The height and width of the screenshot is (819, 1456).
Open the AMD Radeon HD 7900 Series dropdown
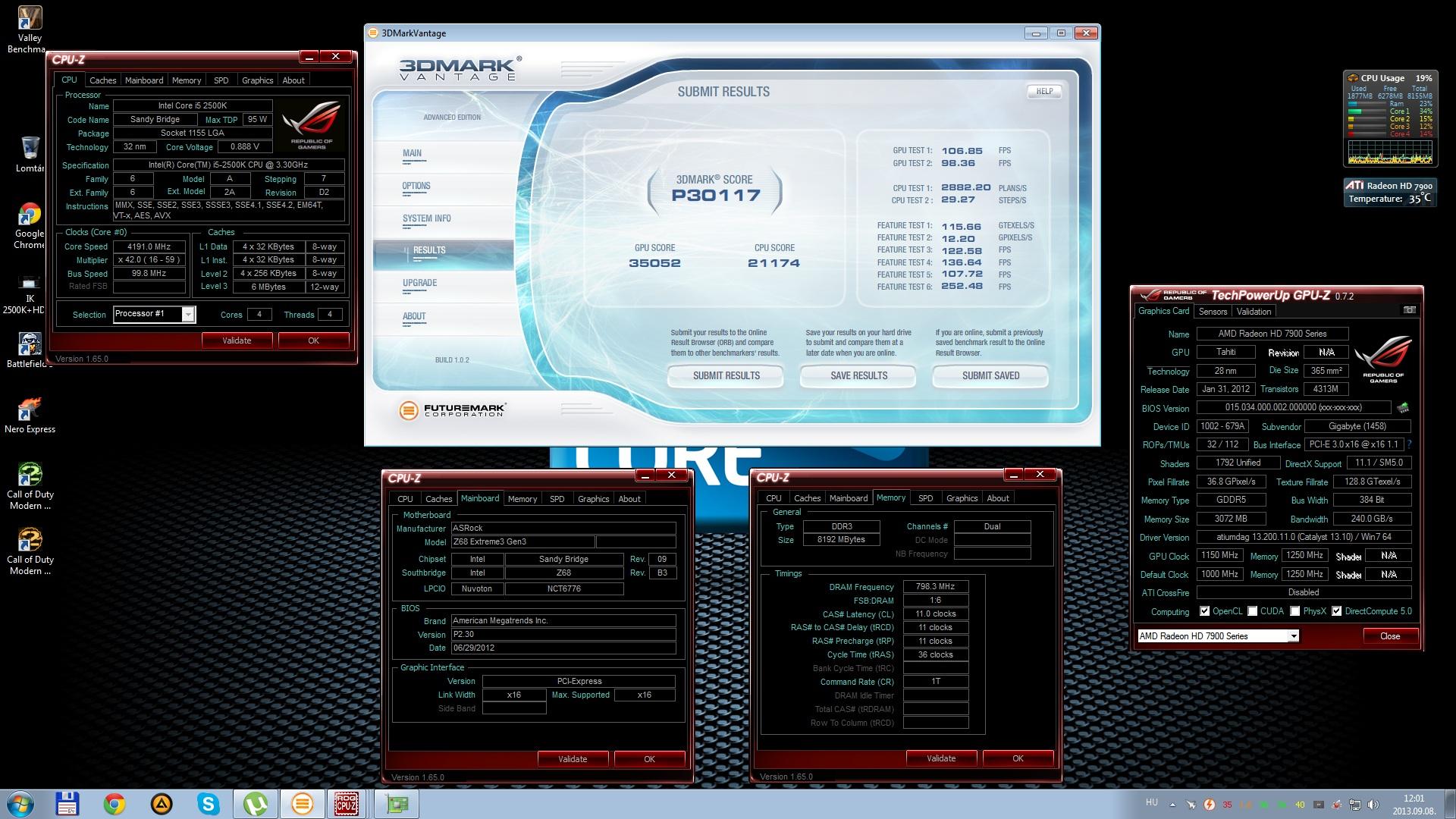1293,636
